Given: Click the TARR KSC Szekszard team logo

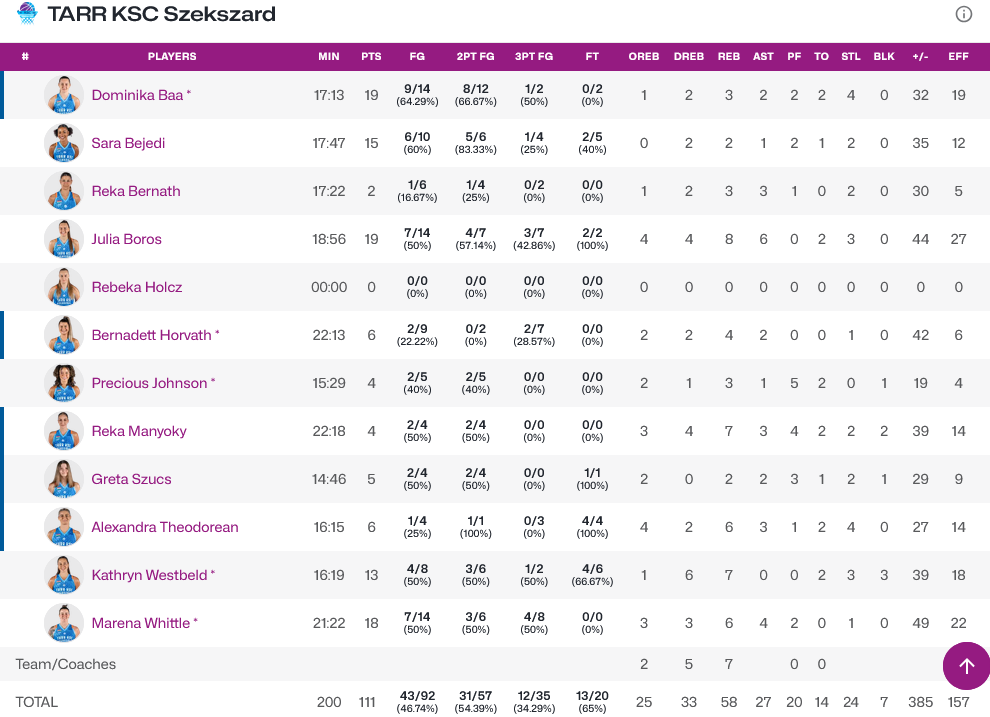Looking at the screenshot, I should (x=28, y=14).
